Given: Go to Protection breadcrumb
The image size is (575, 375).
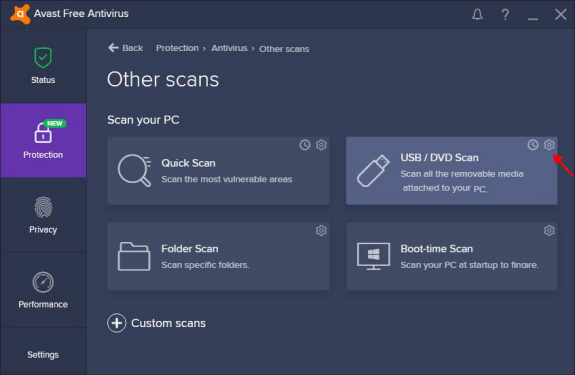Looking at the screenshot, I should [177, 48].
